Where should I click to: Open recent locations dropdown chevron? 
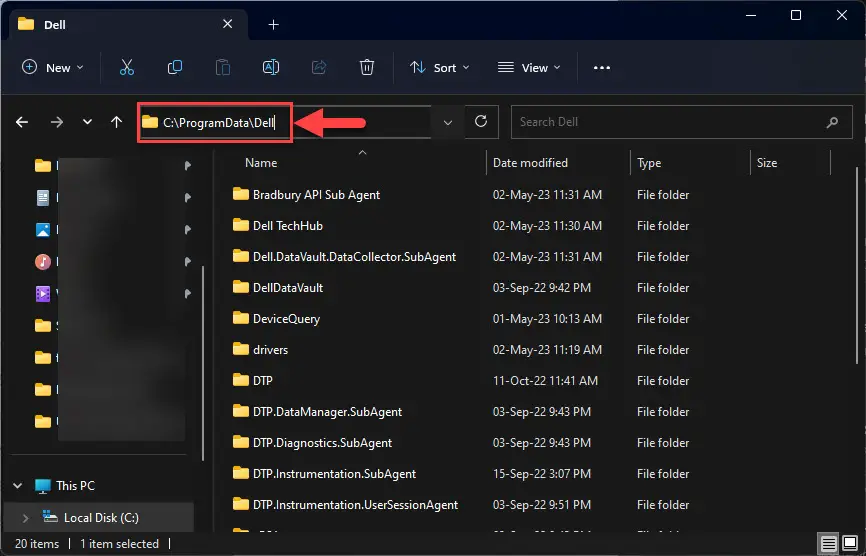click(87, 122)
